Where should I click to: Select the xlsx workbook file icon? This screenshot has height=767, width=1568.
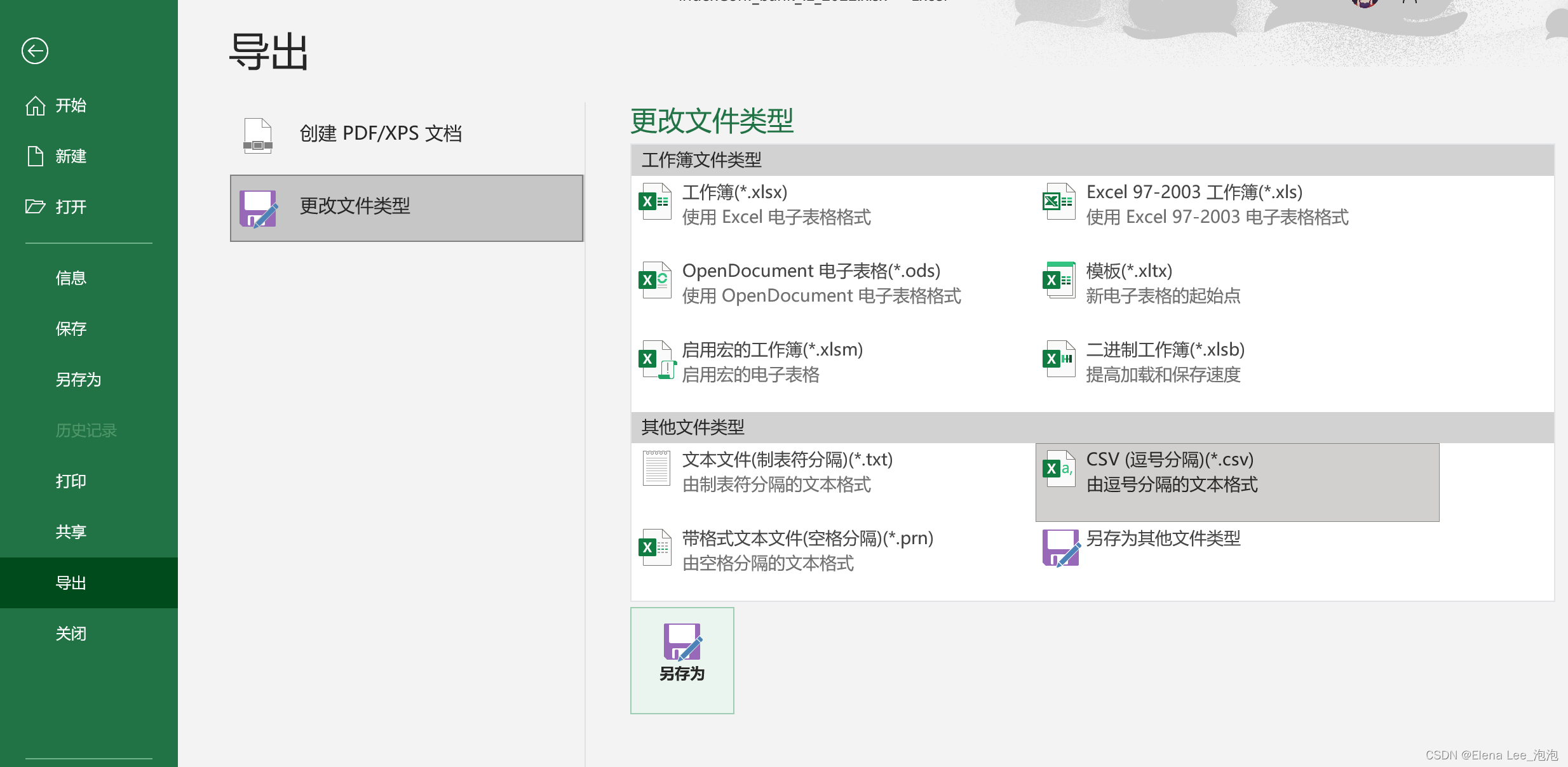655,202
